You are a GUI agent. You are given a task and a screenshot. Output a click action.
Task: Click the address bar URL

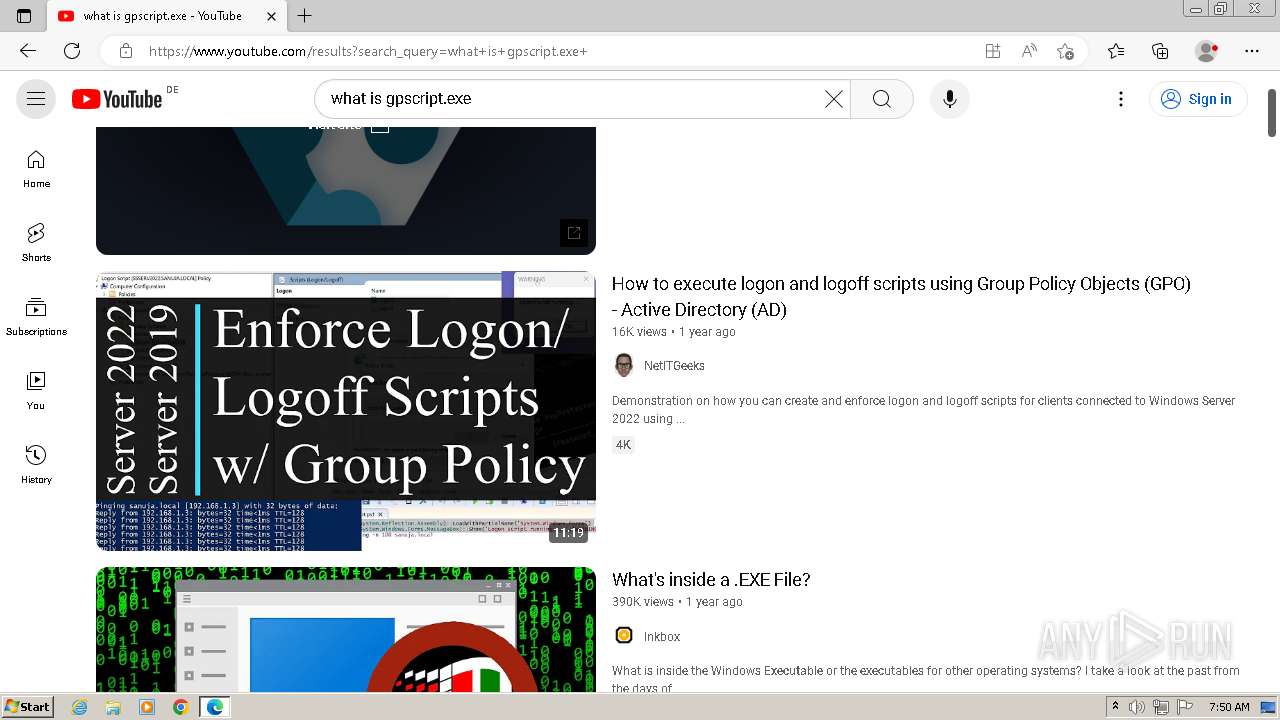(368, 51)
